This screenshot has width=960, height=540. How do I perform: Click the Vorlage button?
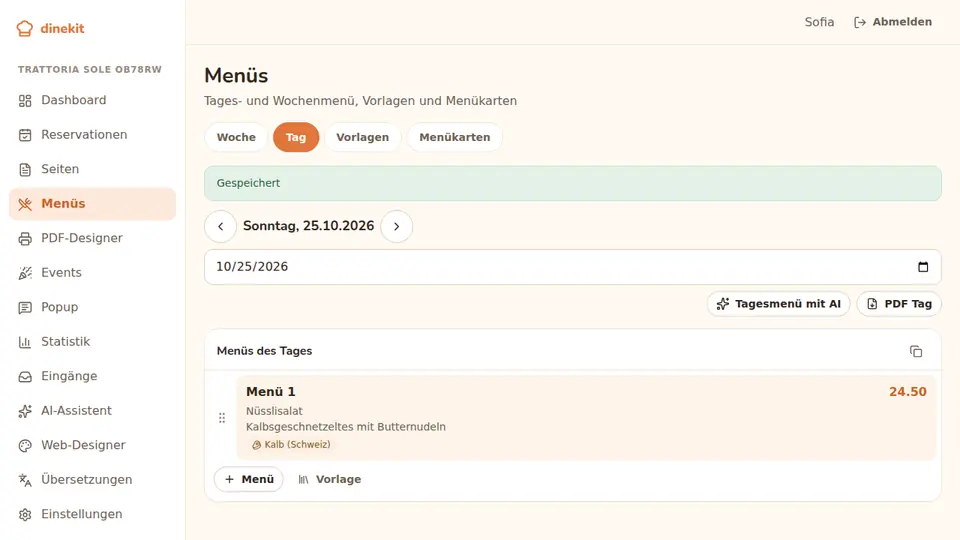(x=329, y=479)
